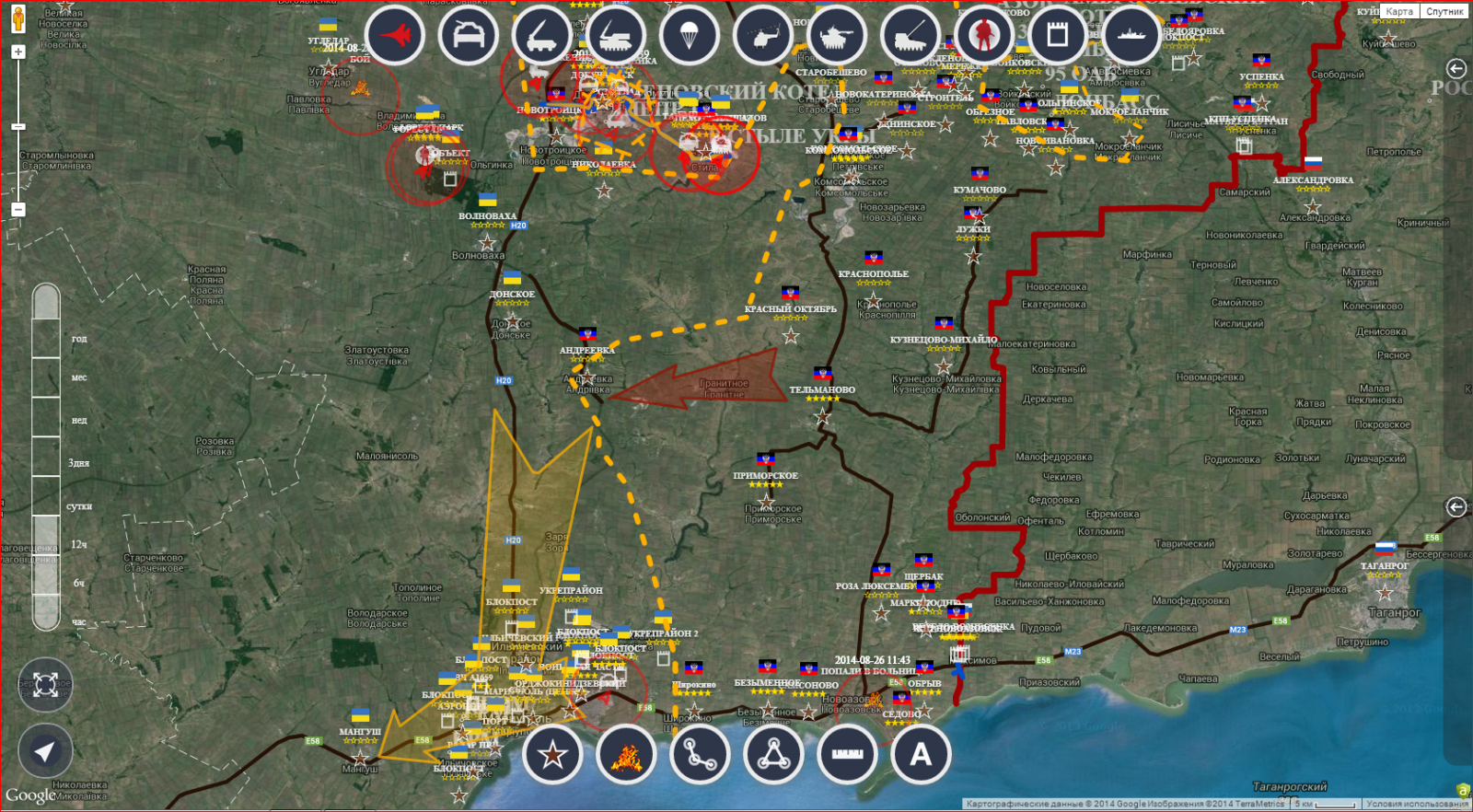Click the route path tool button
The width and height of the screenshot is (1473, 812).
pyautogui.click(x=700, y=755)
